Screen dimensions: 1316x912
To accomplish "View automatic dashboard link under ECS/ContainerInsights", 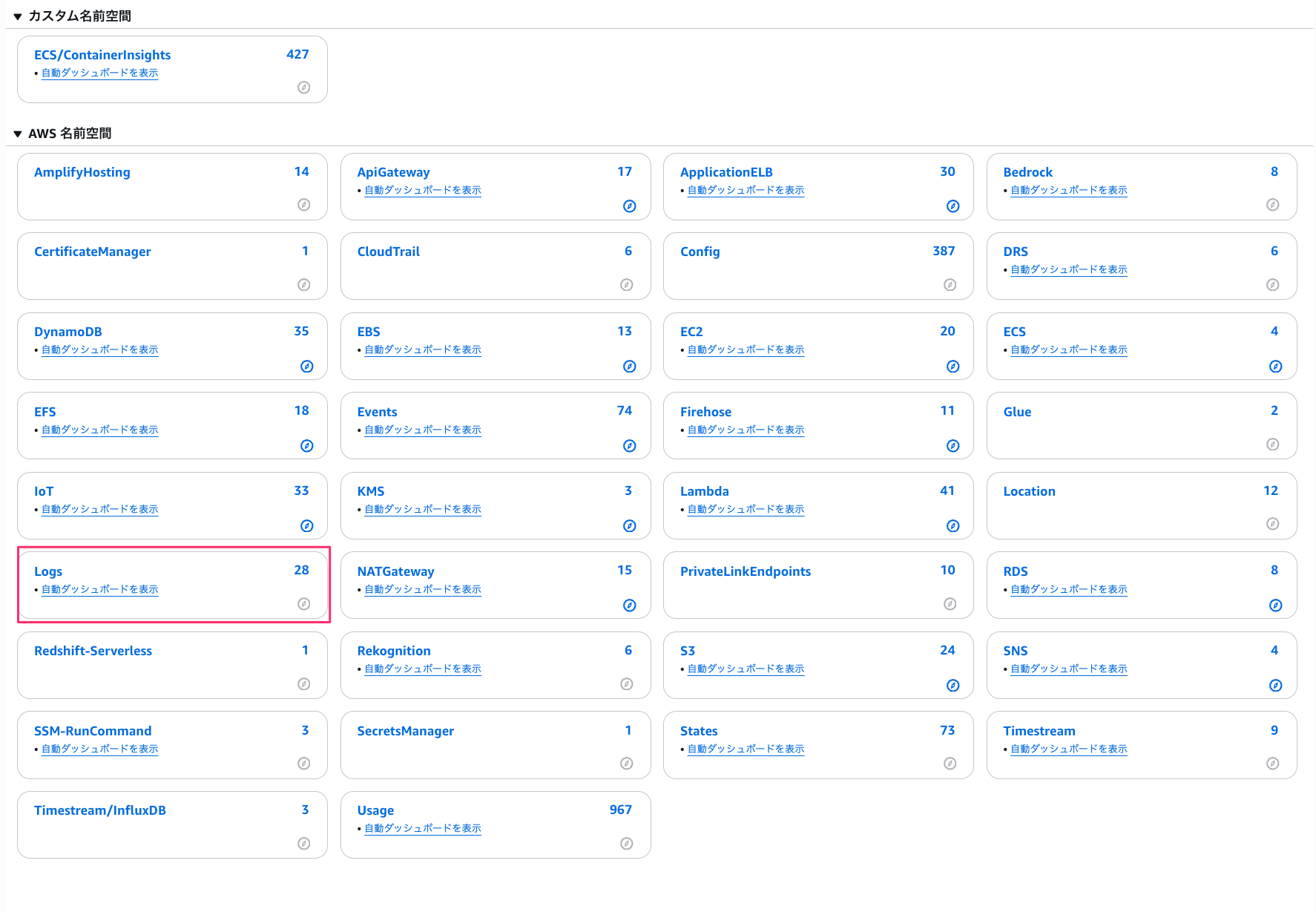I will [x=100, y=73].
